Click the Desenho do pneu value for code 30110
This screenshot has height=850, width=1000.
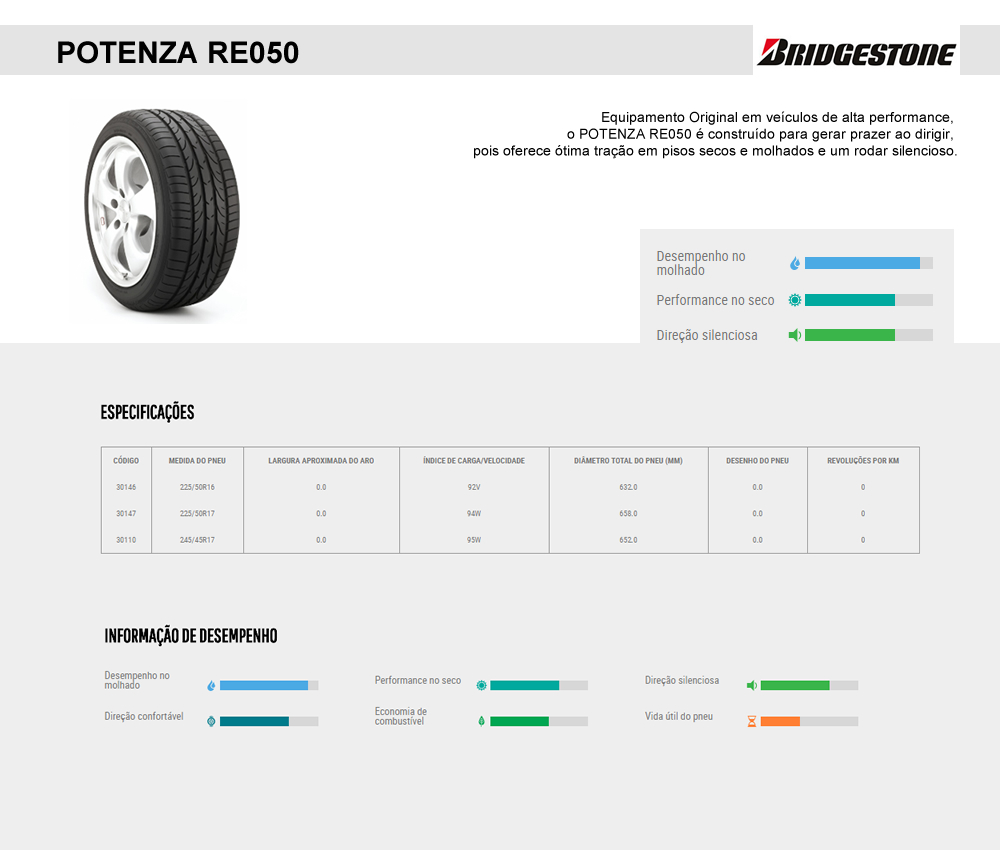[x=758, y=540]
